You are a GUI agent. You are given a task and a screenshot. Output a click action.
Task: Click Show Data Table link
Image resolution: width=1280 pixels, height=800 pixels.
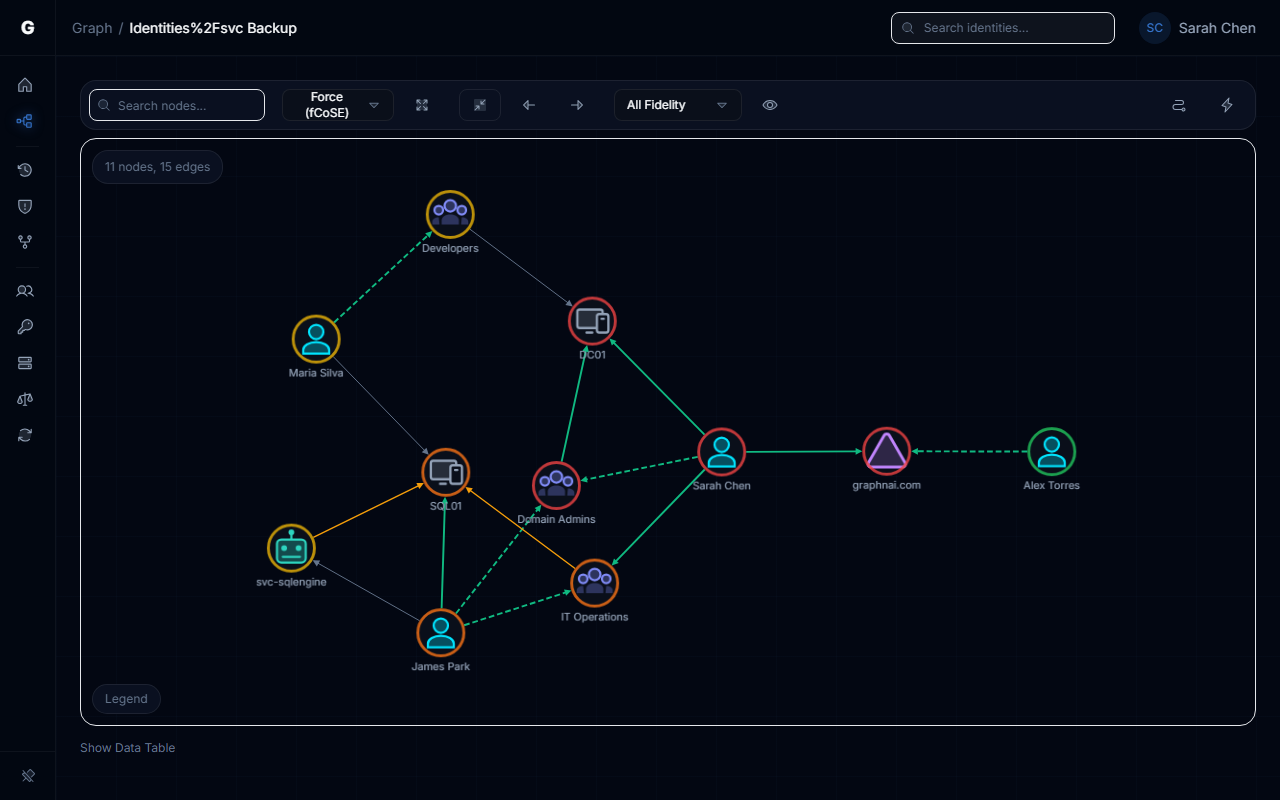127,747
